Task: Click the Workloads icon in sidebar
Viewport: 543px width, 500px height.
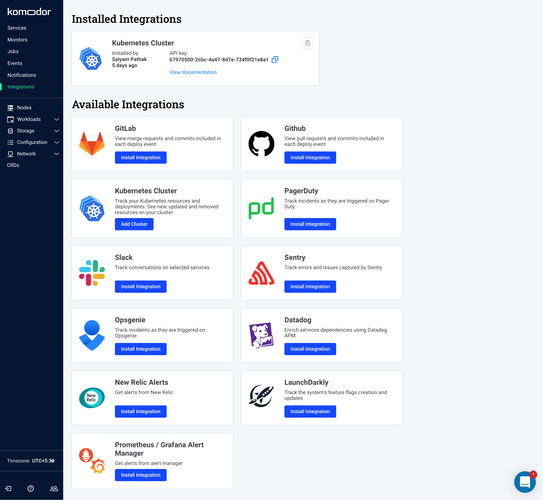Action: tap(10, 119)
